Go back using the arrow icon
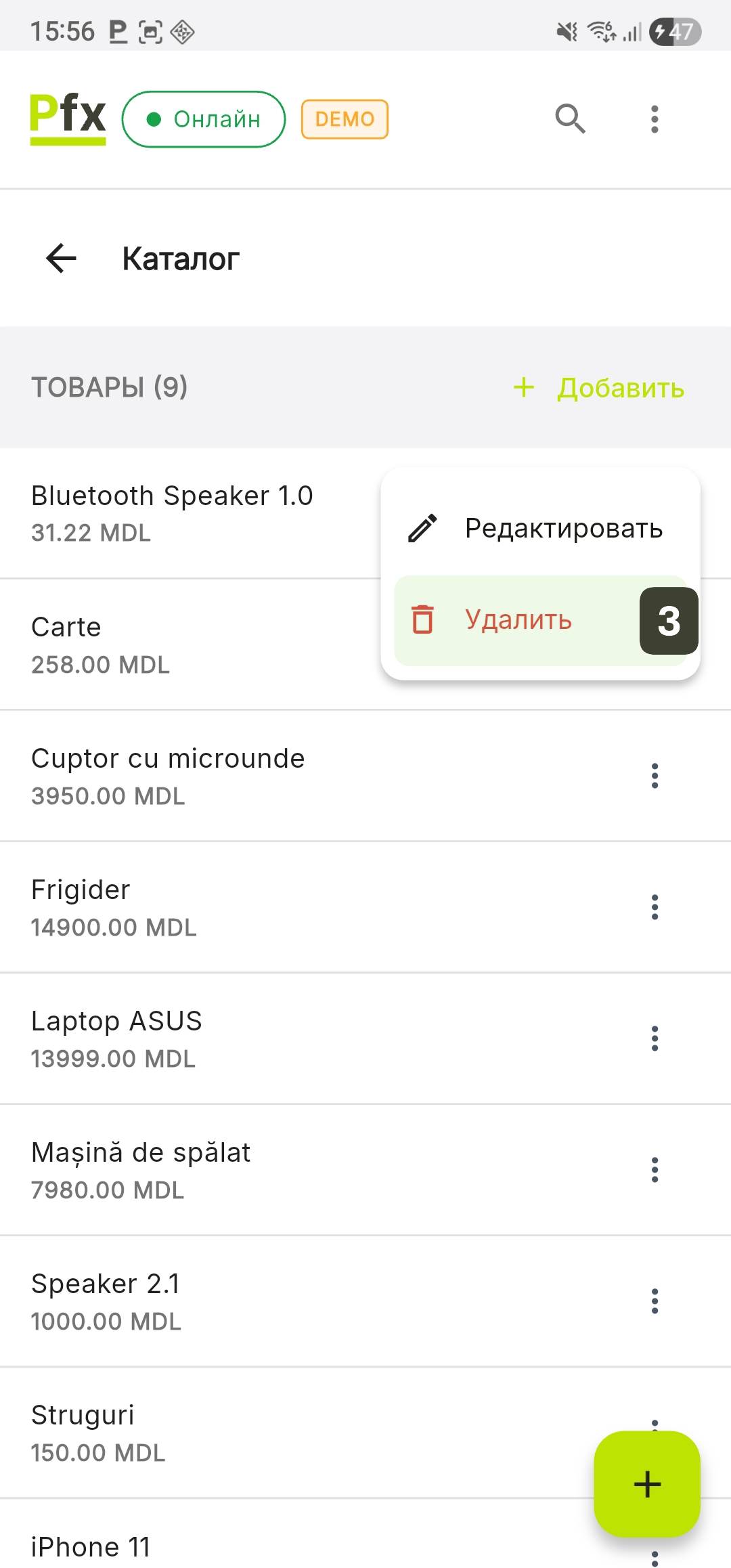 (61, 259)
